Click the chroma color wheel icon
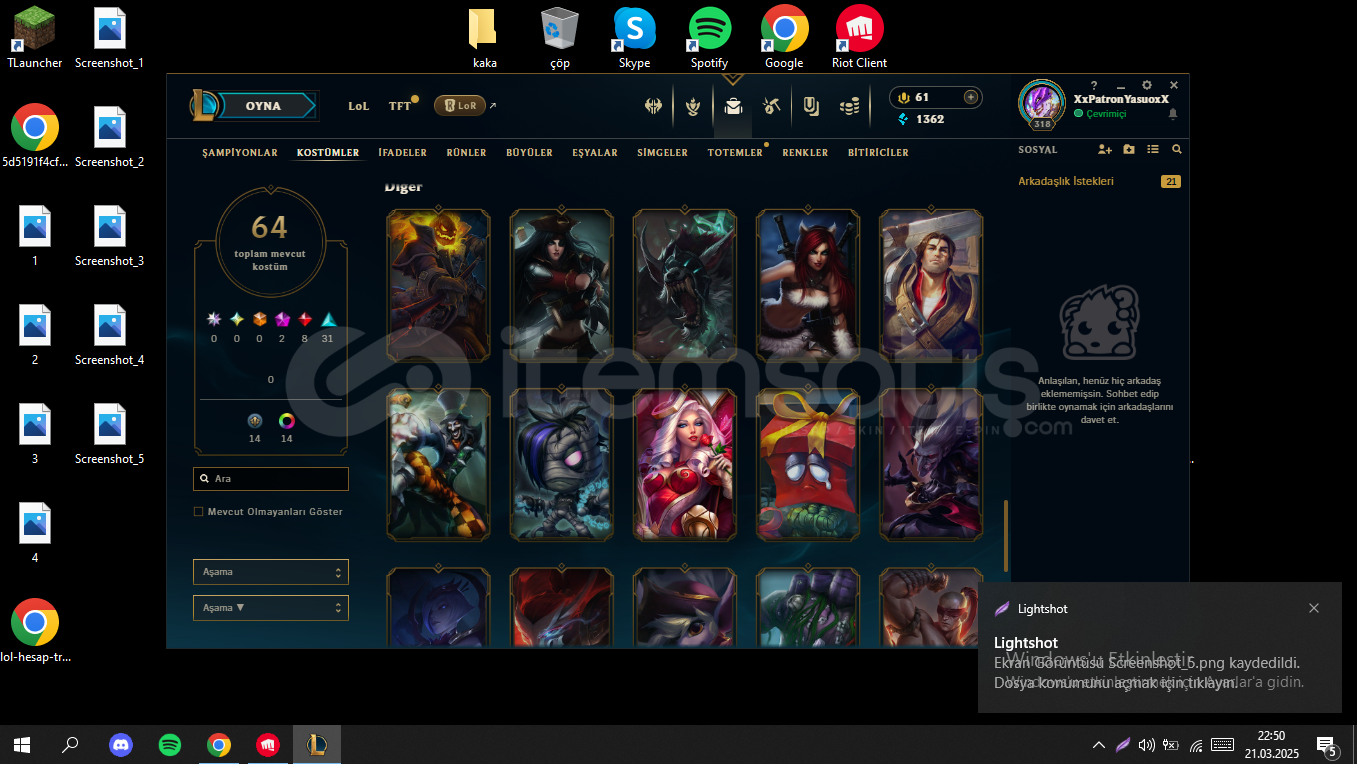 [287, 421]
